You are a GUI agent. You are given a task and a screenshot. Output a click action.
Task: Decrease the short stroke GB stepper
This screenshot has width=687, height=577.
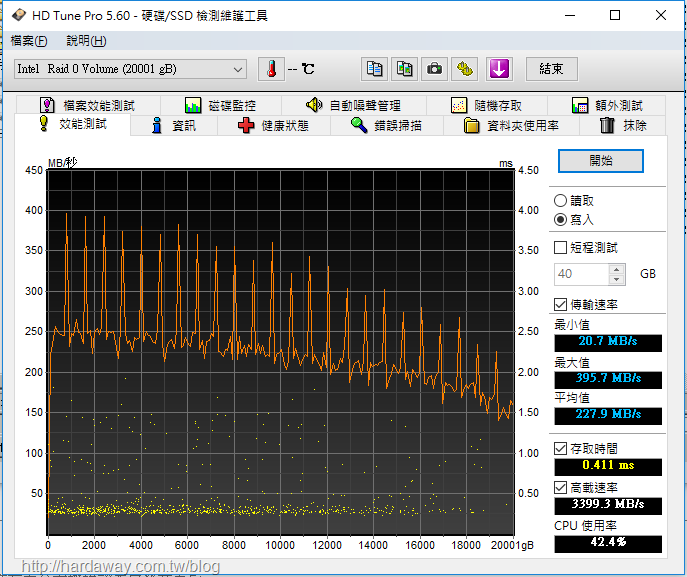617,280
